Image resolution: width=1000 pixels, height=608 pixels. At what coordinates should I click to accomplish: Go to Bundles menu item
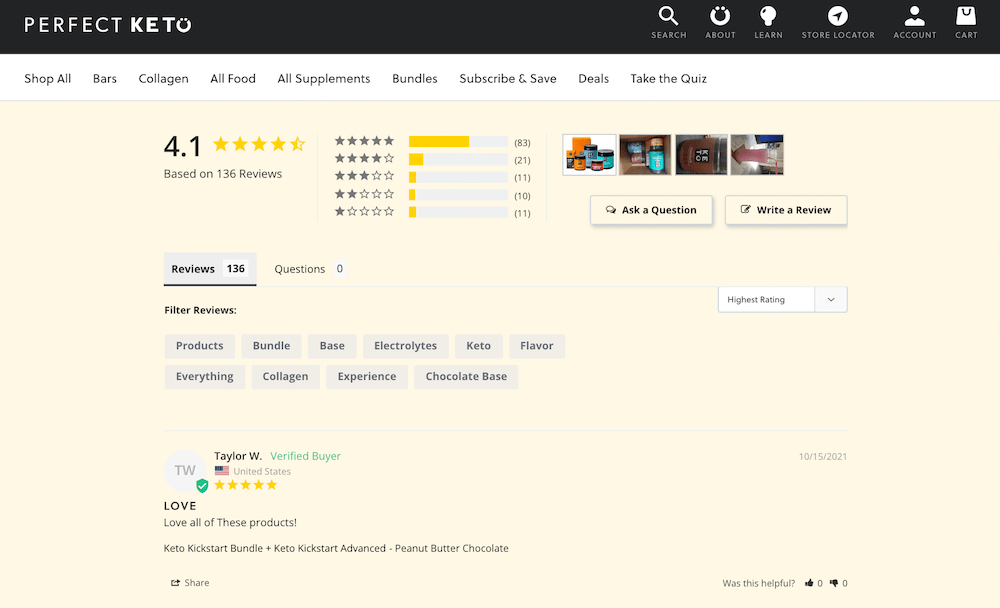(415, 78)
